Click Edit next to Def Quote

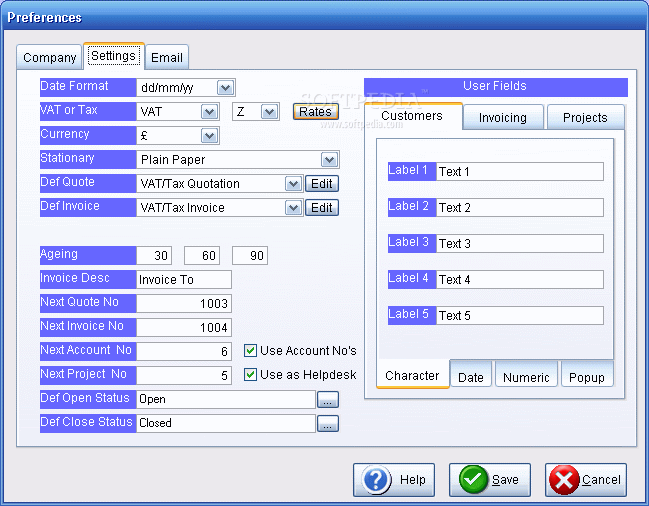coord(322,184)
